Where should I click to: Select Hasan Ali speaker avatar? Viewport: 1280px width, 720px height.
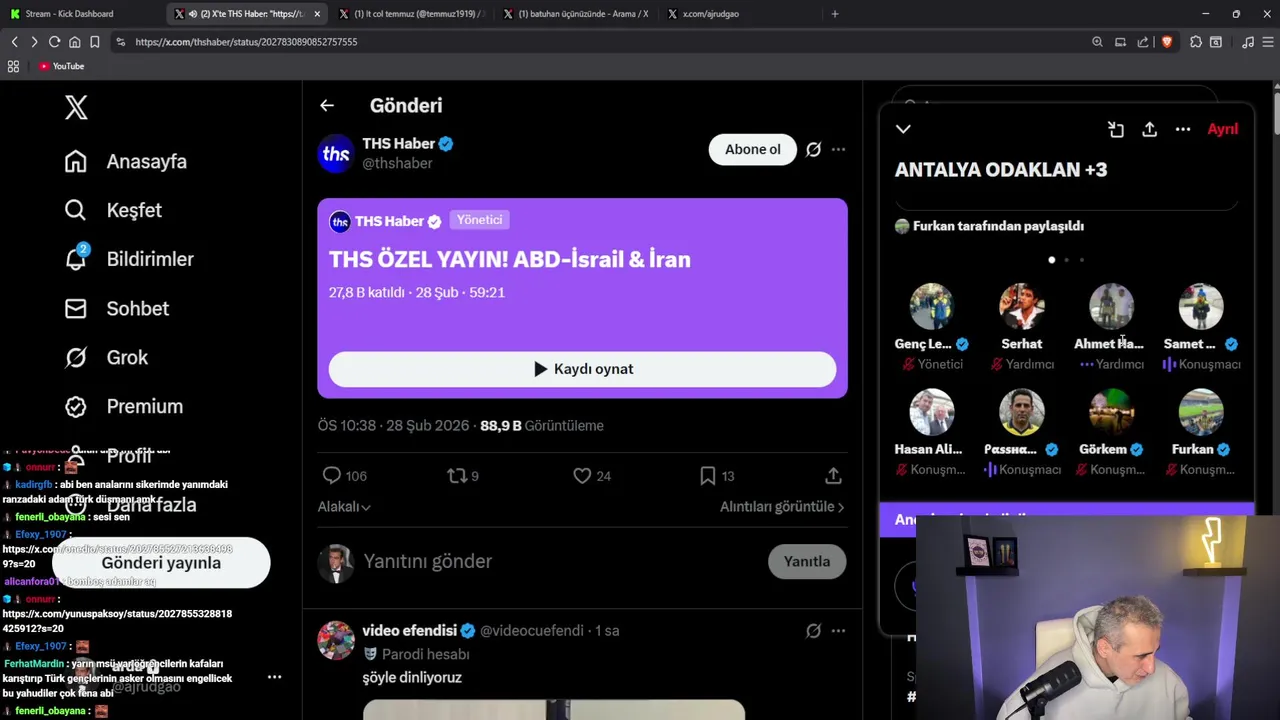point(931,411)
